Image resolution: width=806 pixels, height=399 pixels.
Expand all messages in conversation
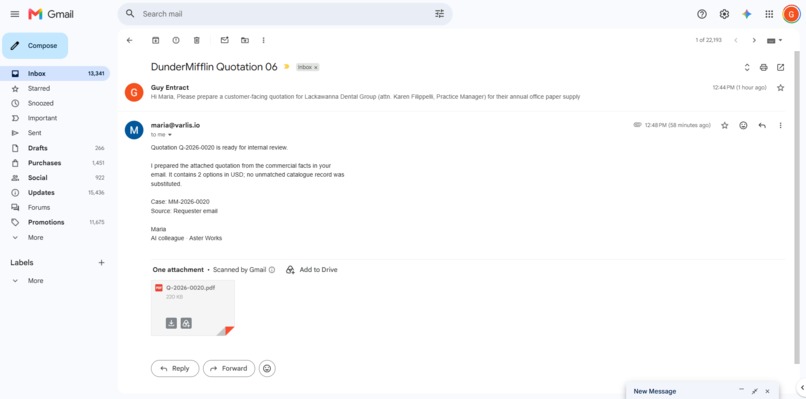(747, 67)
